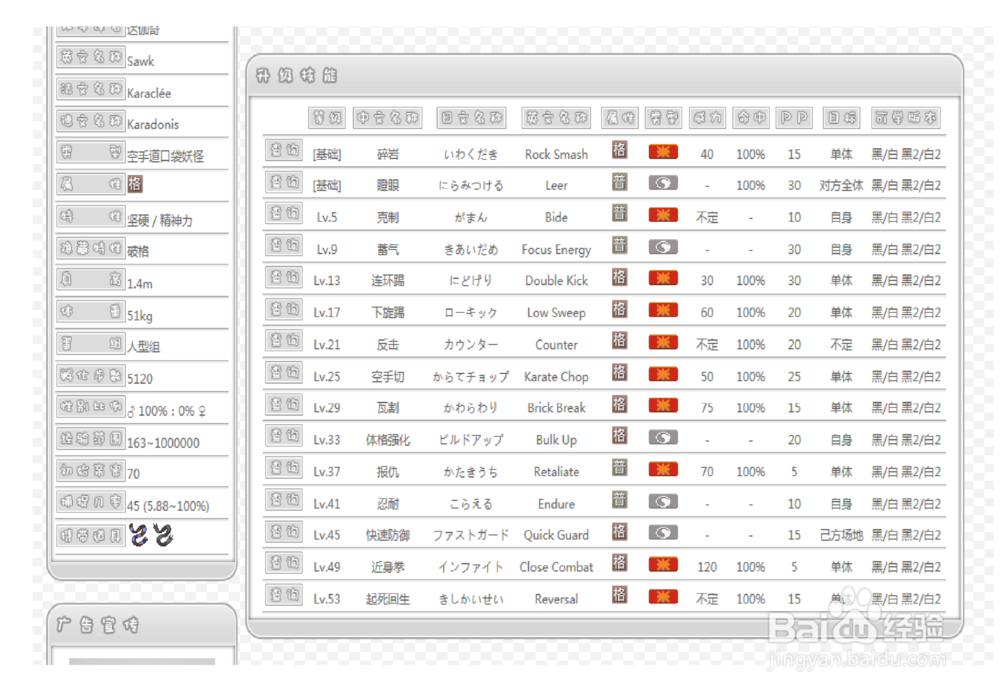Click the Fighting type icon in Low Sweep row
The height and width of the screenshot is (693, 1000).
(619, 309)
